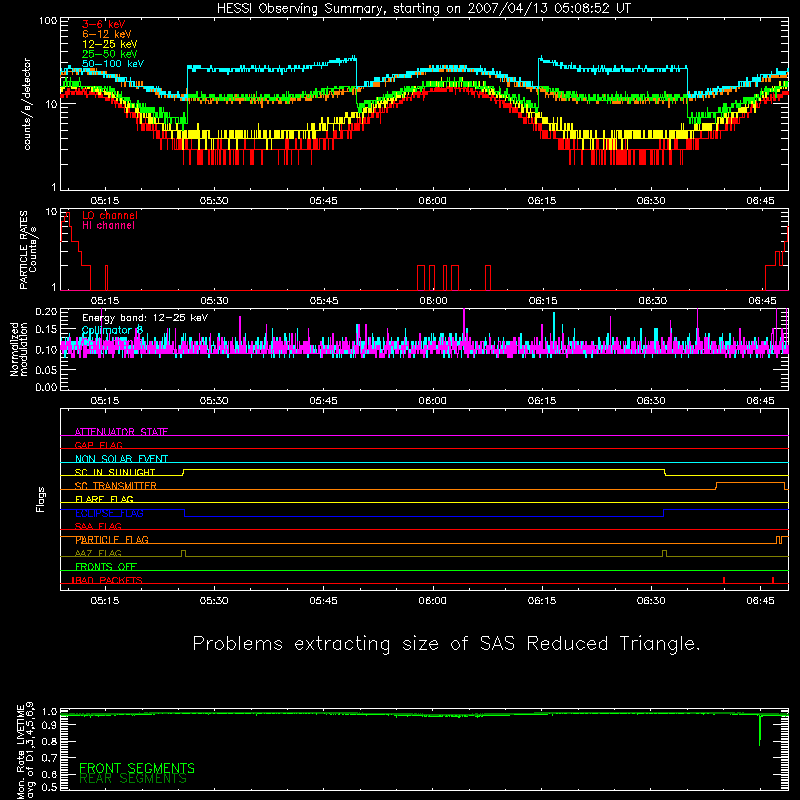Click the HESSI Observing Summary title text
Image resolution: width=800 pixels, height=800 pixels.
(x=424, y=8)
